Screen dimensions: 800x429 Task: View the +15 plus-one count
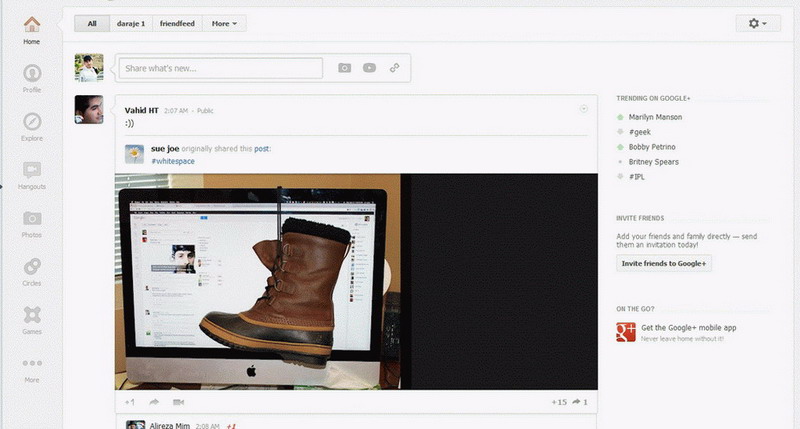point(559,402)
